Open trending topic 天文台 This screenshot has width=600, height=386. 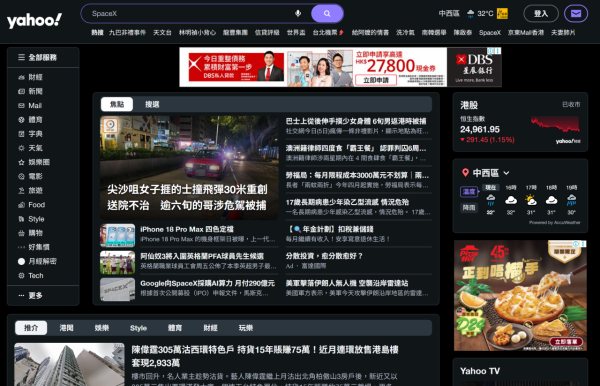coord(162,33)
